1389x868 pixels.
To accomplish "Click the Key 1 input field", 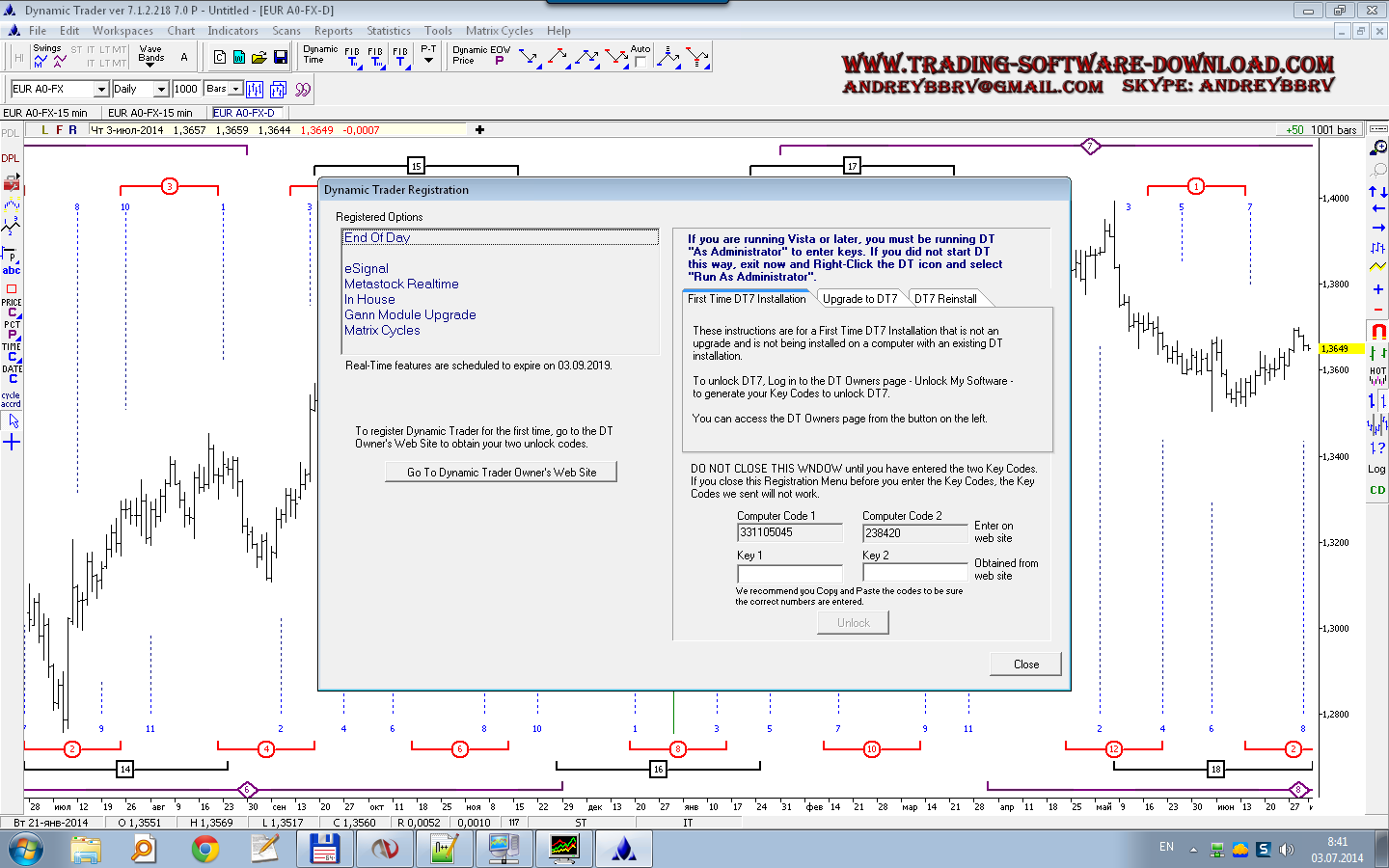I will tap(789, 573).
